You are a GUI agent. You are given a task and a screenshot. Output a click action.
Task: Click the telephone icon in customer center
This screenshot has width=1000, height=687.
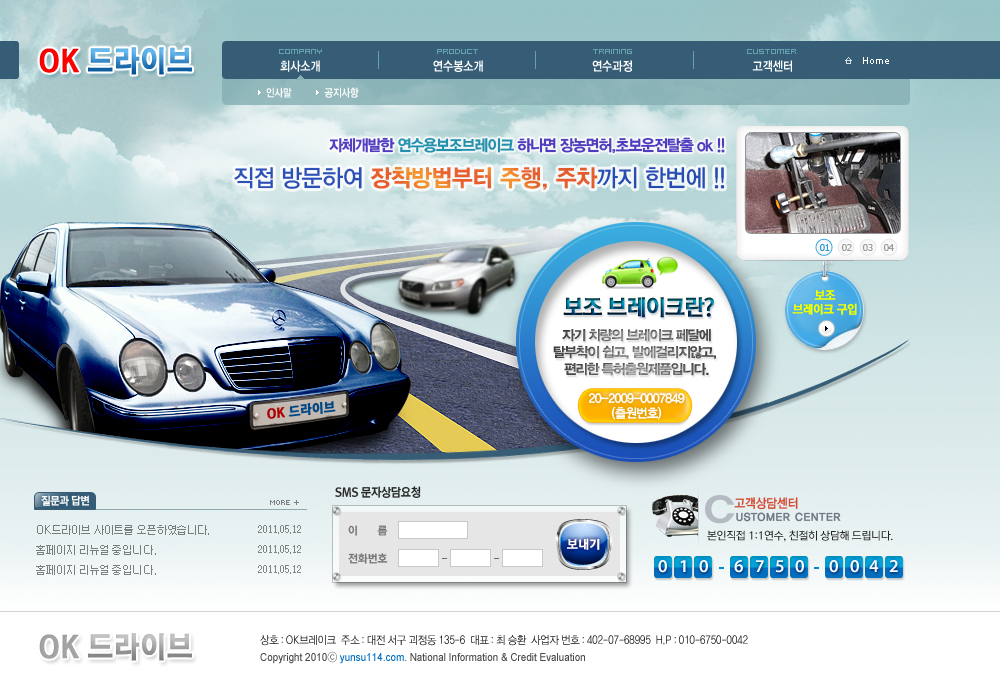676,515
